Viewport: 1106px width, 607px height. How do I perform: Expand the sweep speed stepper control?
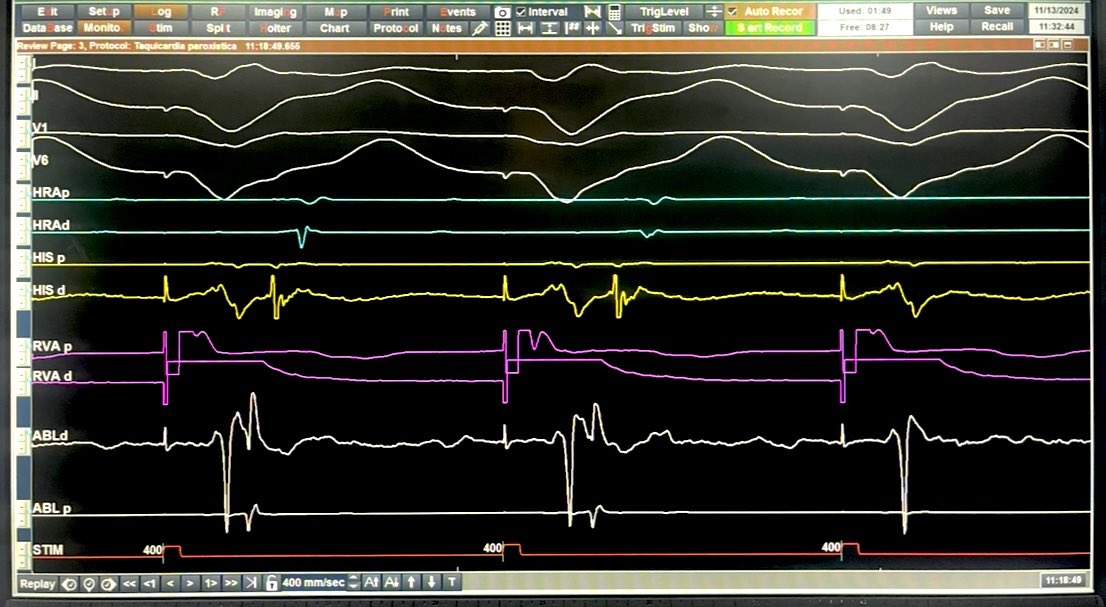[353, 581]
